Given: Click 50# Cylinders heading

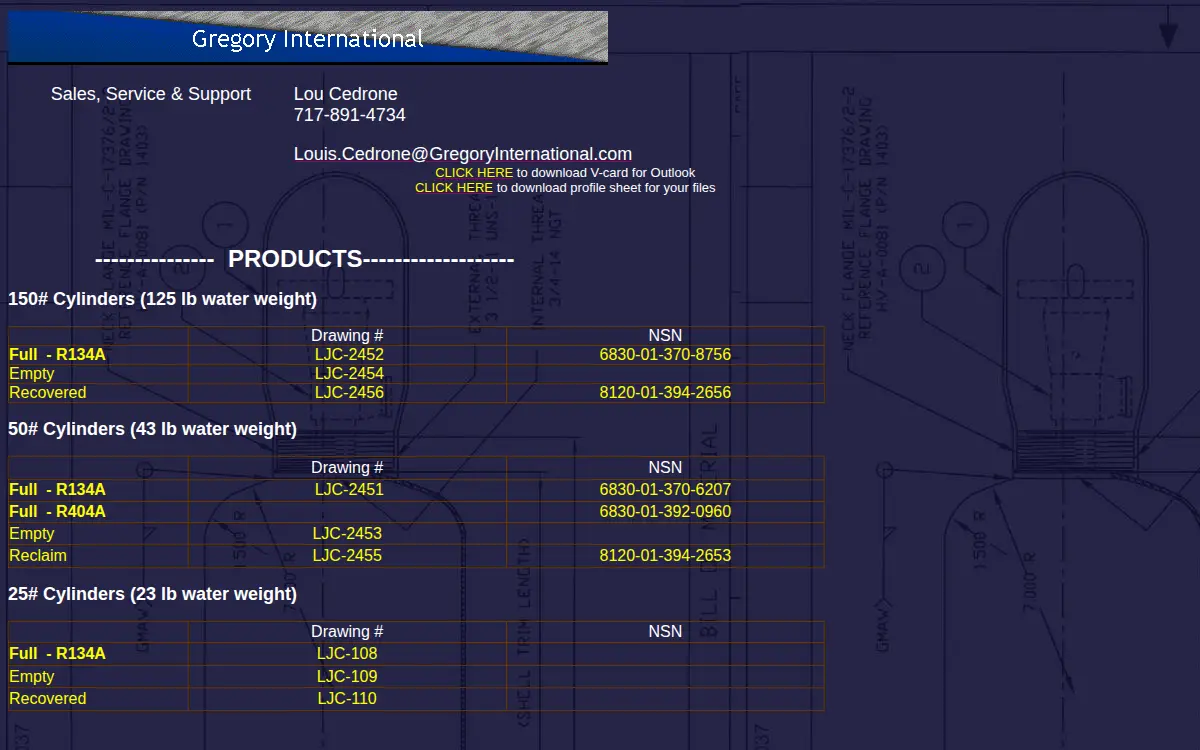Looking at the screenshot, I should click(x=152, y=429).
